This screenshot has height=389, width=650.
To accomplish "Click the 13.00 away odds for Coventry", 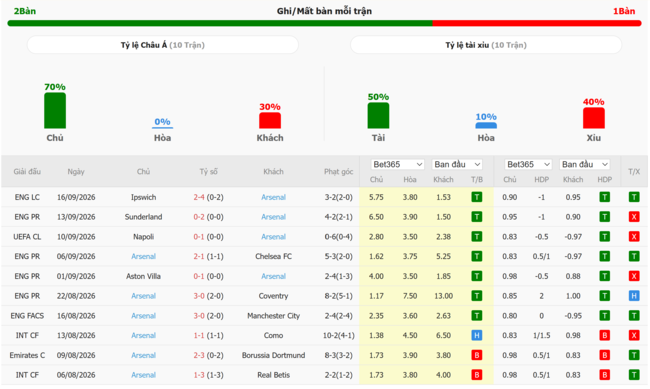I will pyautogui.click(x=443, y=296).
